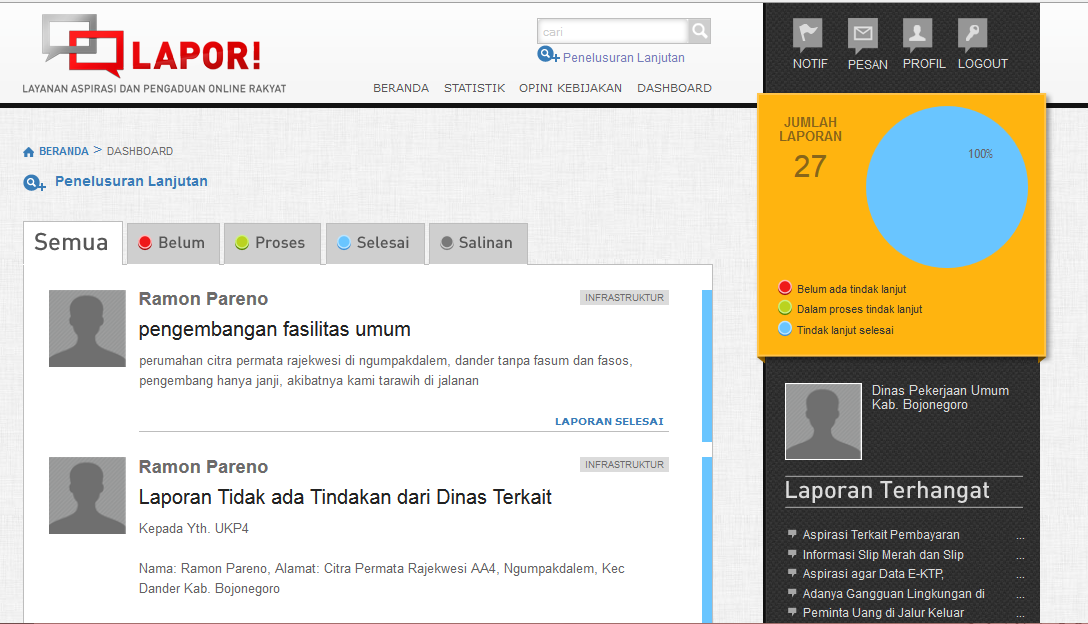This screenshot has height=624, width=1088.
Task: Open DASHBOARD menu item
Action: click(x=674, y=88)
